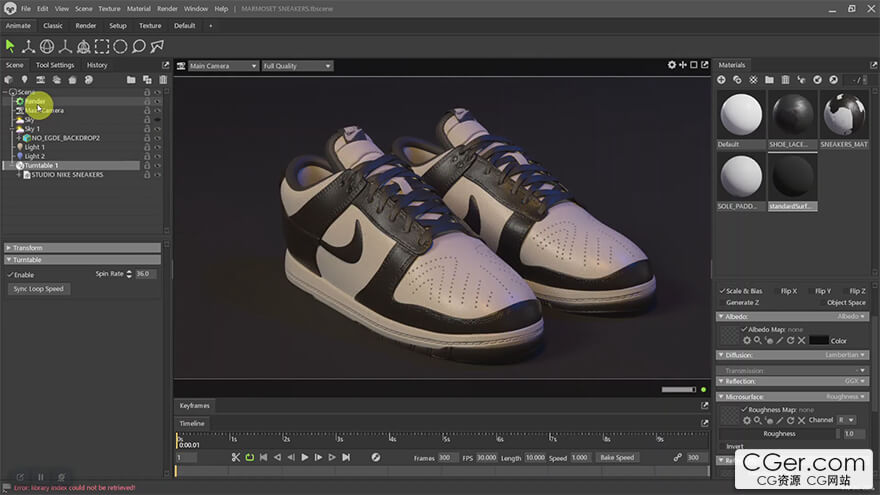
Task: Open the Render menu in the menu bar
Action: [167, 8]
